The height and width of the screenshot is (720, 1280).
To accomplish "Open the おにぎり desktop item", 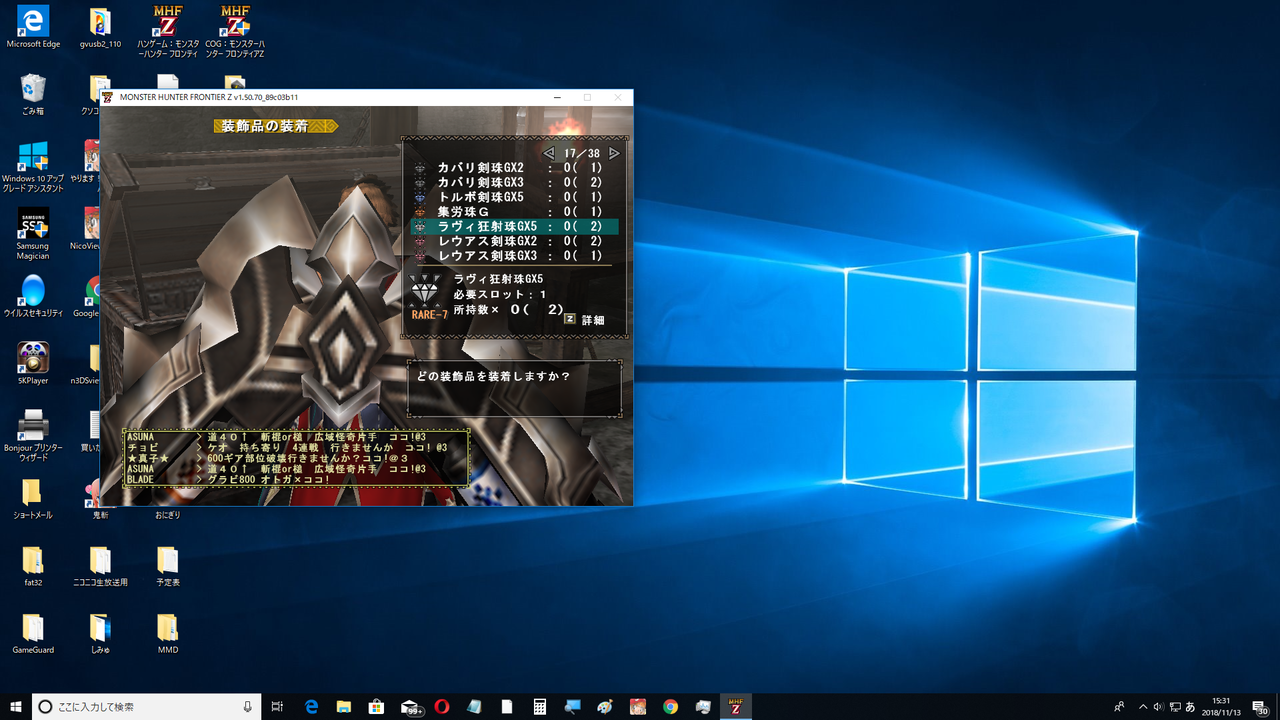I will coord(167,515).
